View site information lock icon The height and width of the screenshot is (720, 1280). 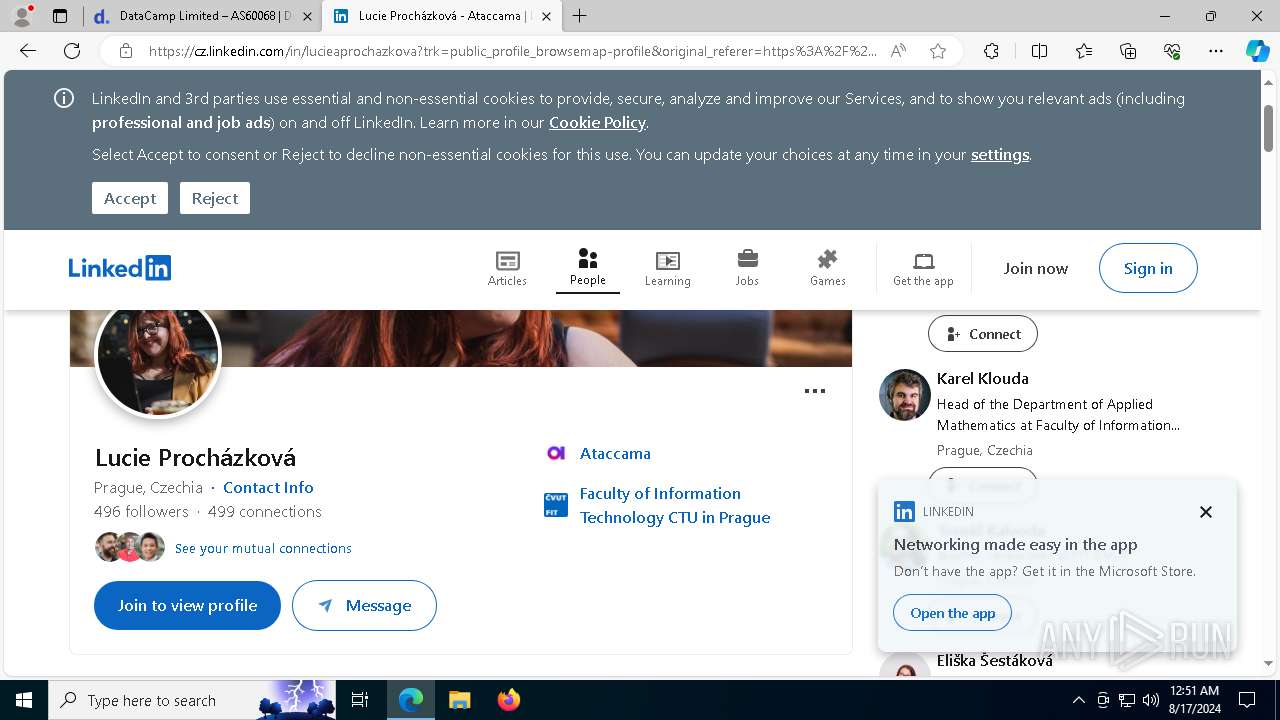point(125,51)
